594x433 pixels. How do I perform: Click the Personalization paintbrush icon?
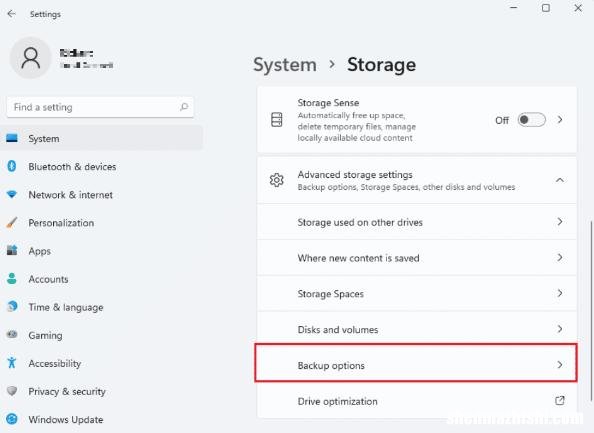12,222
